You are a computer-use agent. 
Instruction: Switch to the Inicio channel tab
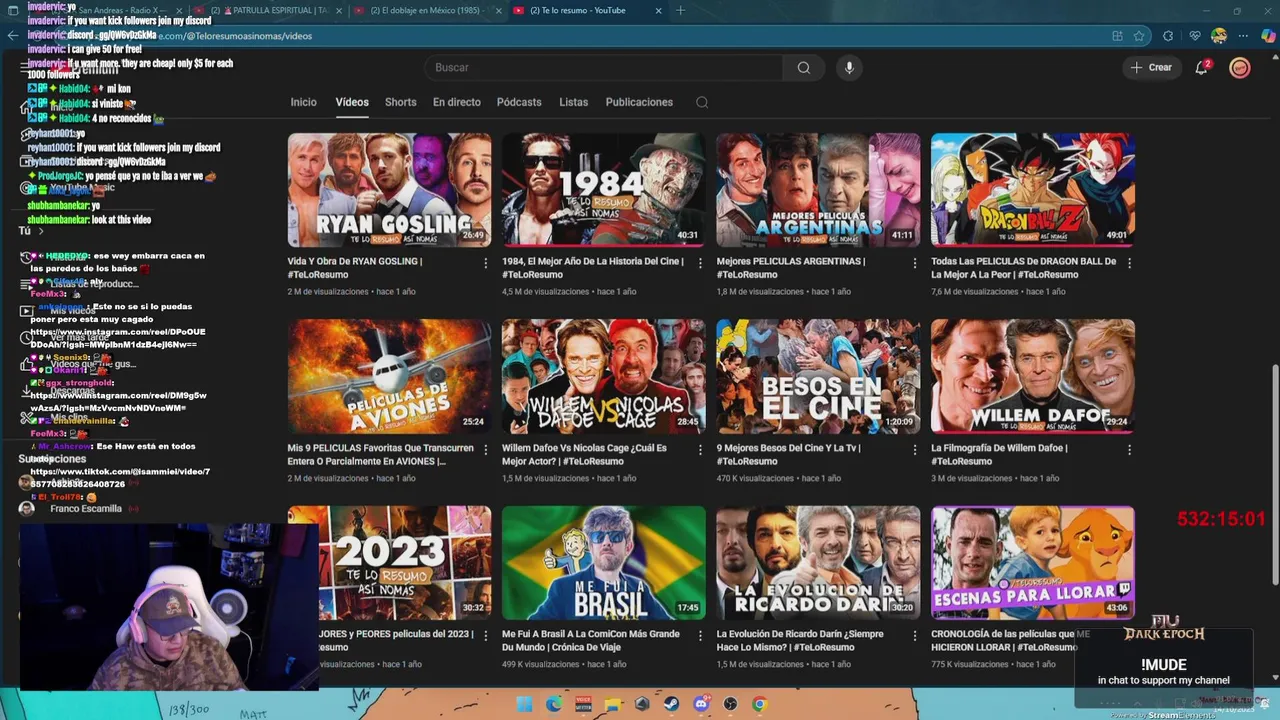click(x=303, y=102)
